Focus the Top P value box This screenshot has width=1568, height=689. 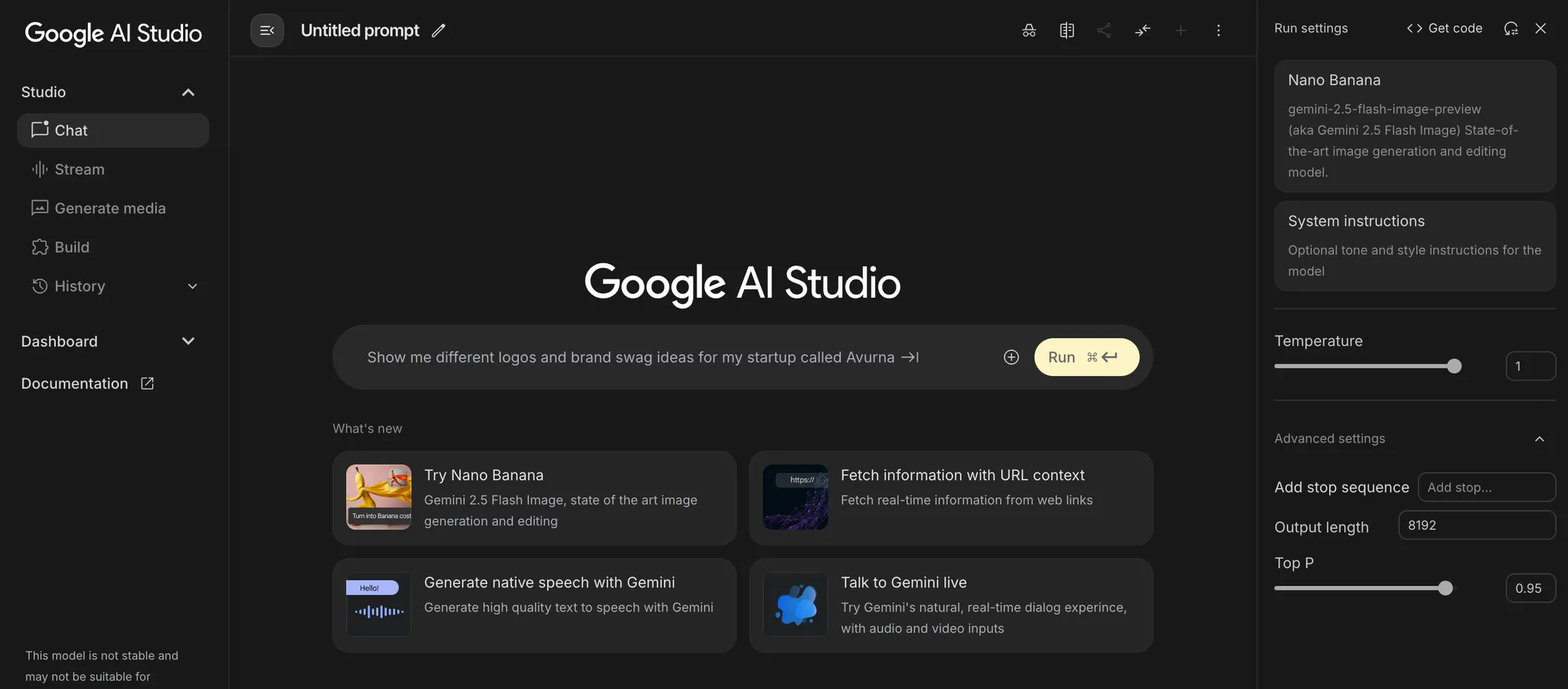pyautogui.click(x=1530, y=588)
